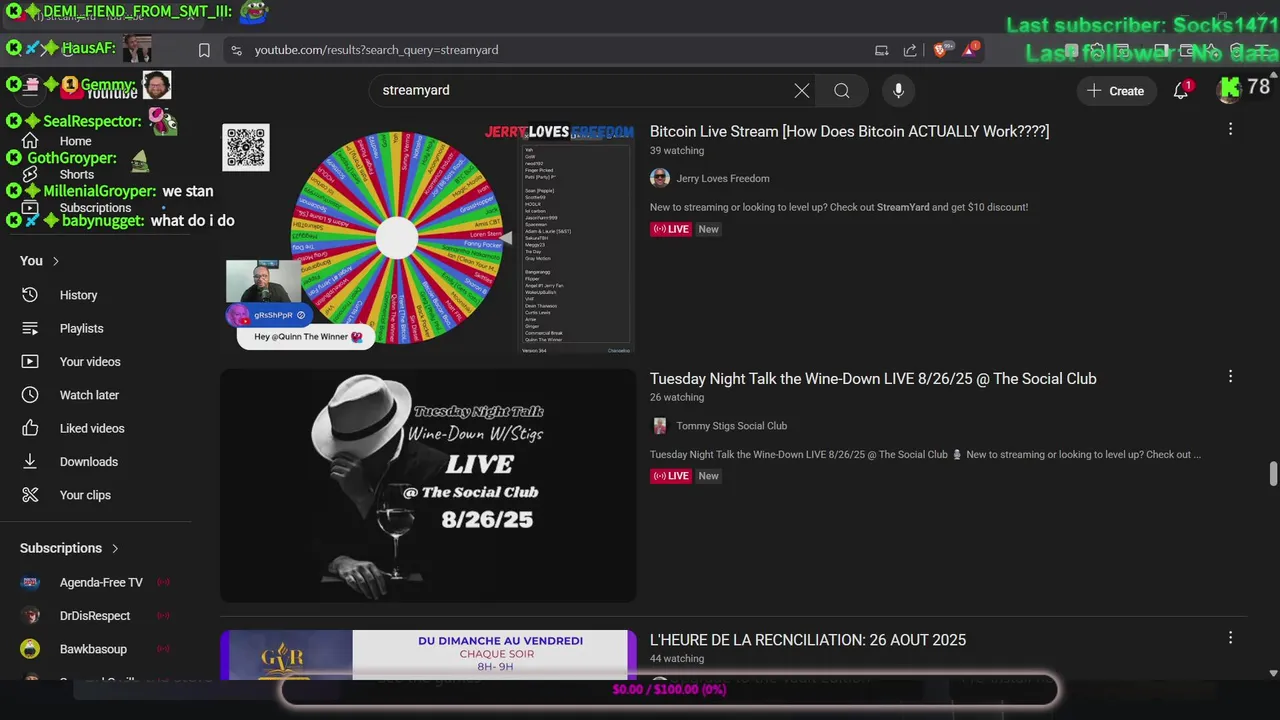Open Tuesday Night Talk Wine-Down thumbnail
1280x720 pixels.
(x=428, y=486)
